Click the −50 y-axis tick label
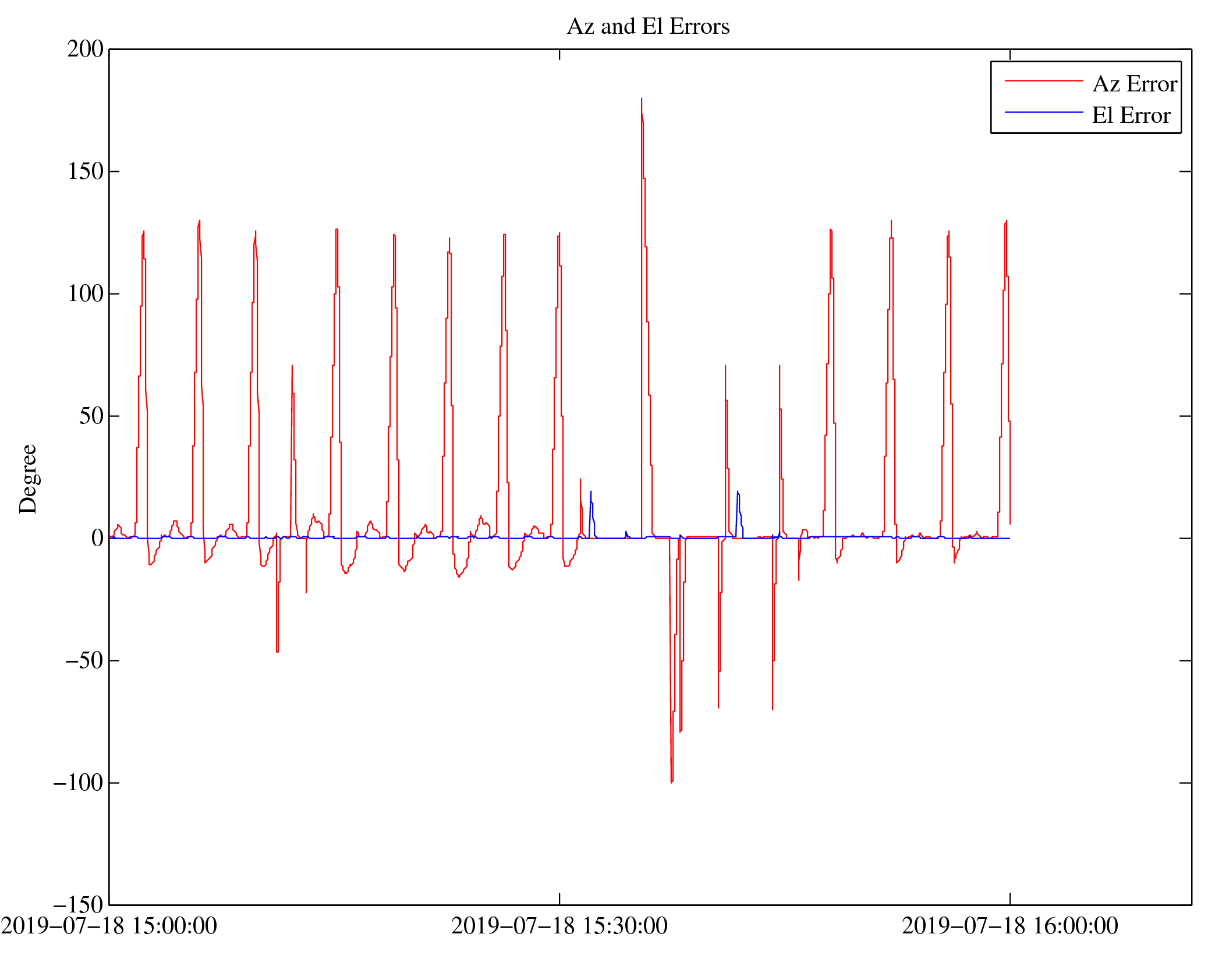The image size is (1208, 980). tap(84, 661)
